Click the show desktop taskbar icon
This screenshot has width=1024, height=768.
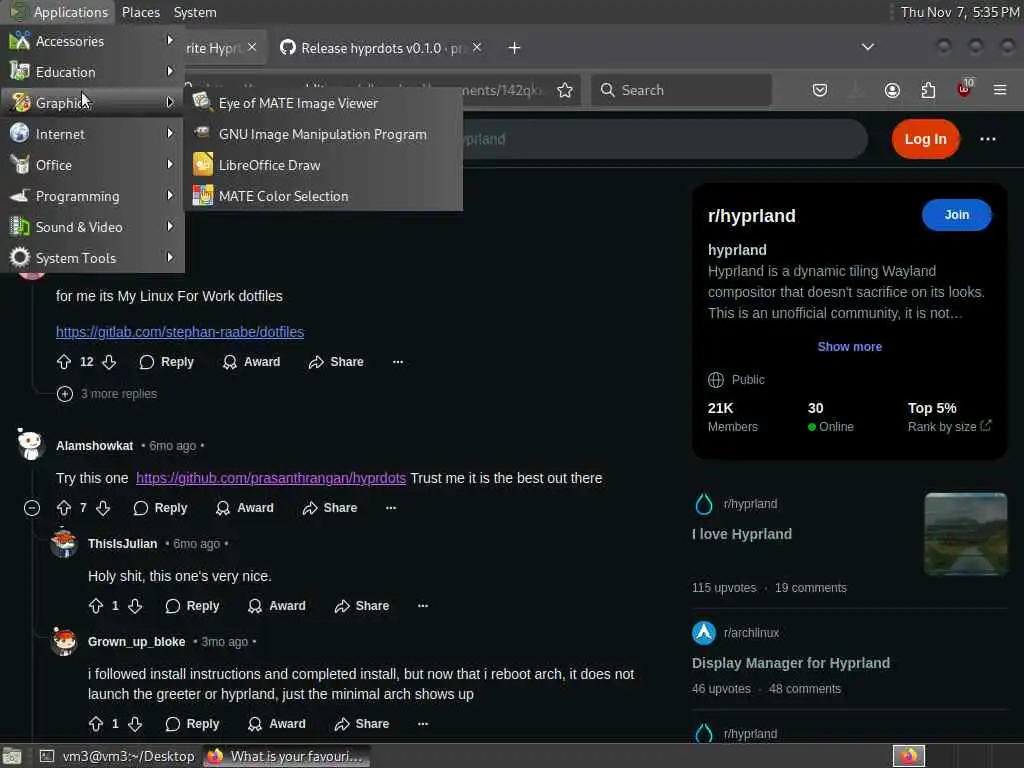click(x=12, y=756)
